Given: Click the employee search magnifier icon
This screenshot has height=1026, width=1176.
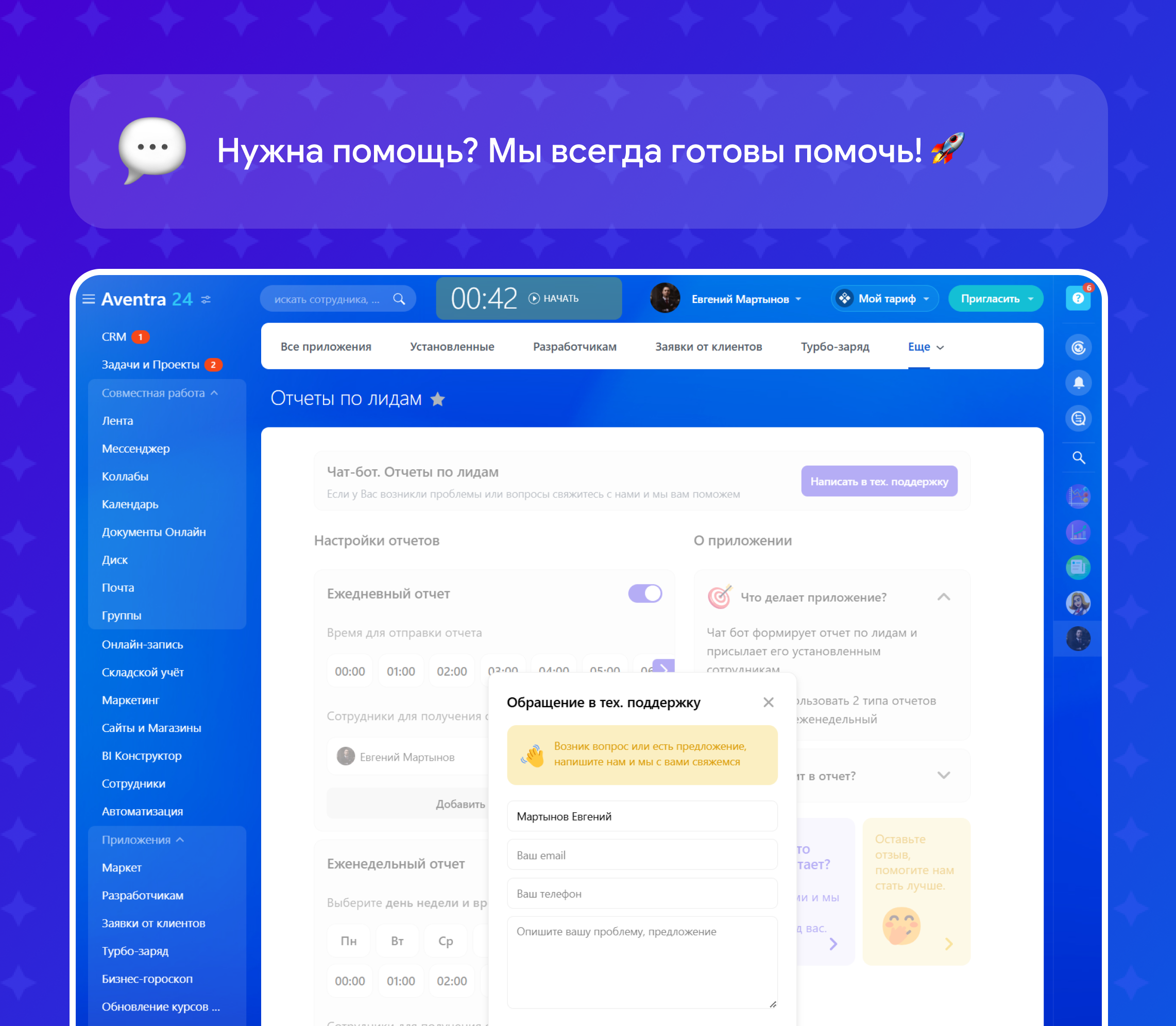Looking at the screenshot, I should coord(399,299).
